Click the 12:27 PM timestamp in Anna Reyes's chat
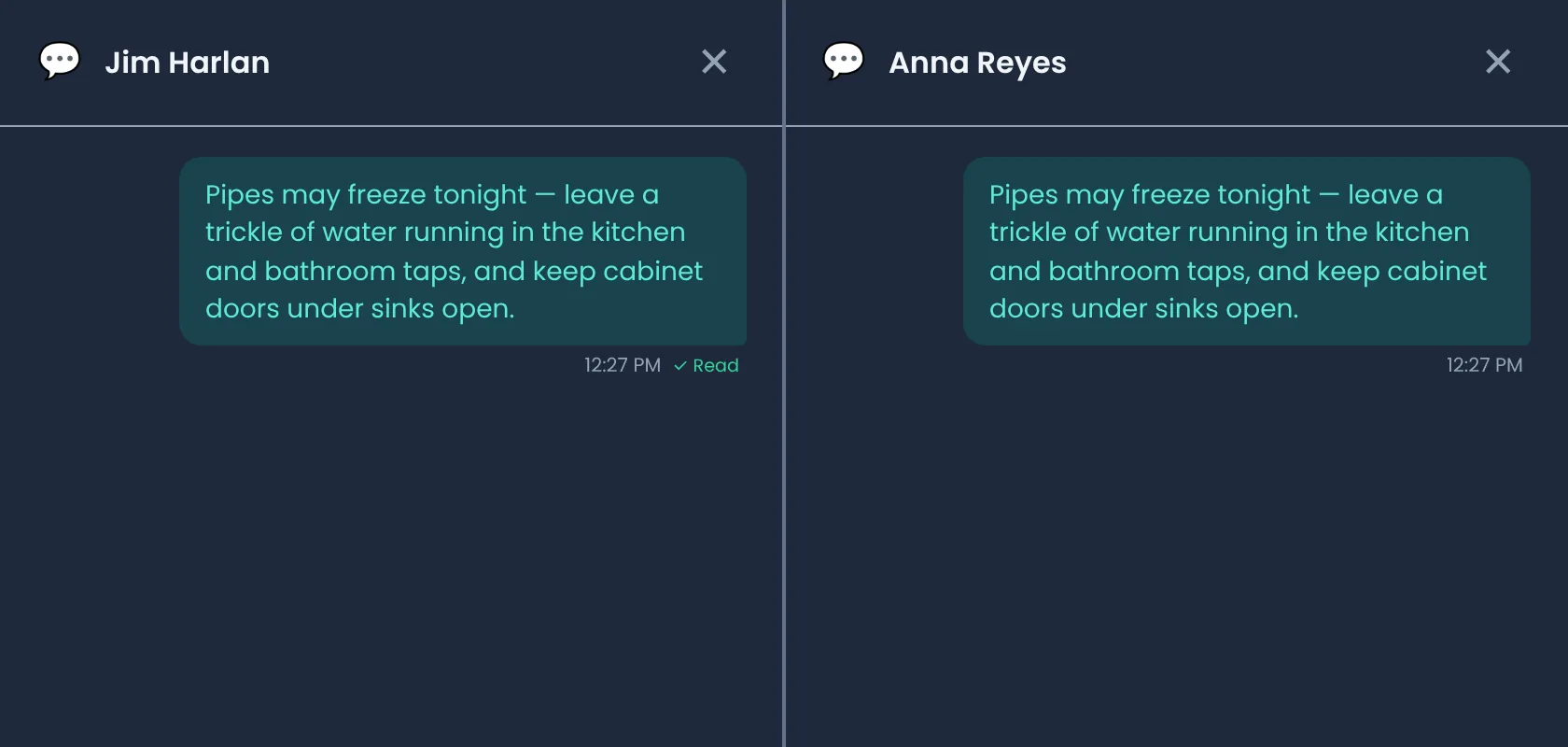 coord(1484,365)
